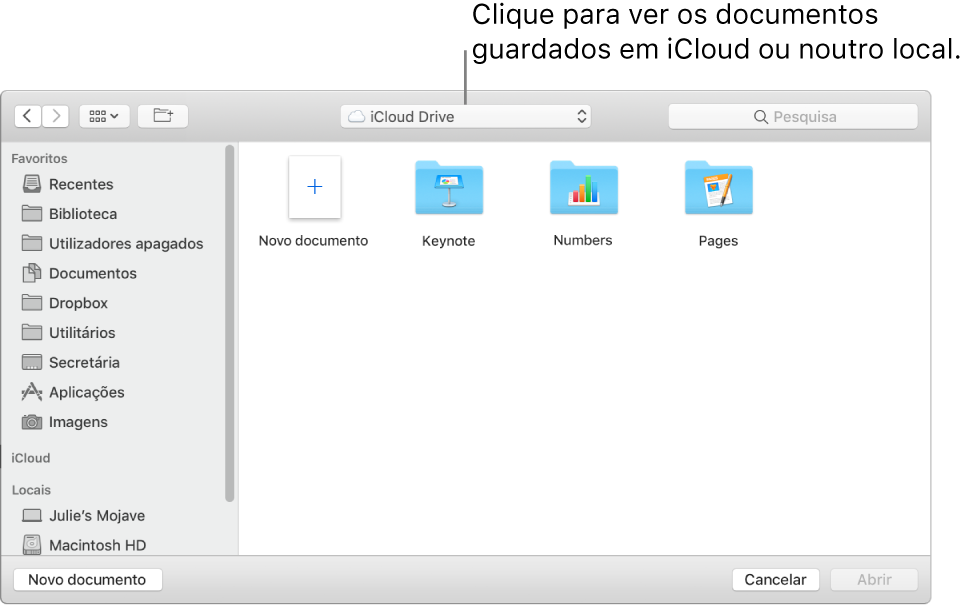Image resolution: width=966 pixels, height=606 pixels.
Task: Click the Cancelar button
Action: coord(776,580)
